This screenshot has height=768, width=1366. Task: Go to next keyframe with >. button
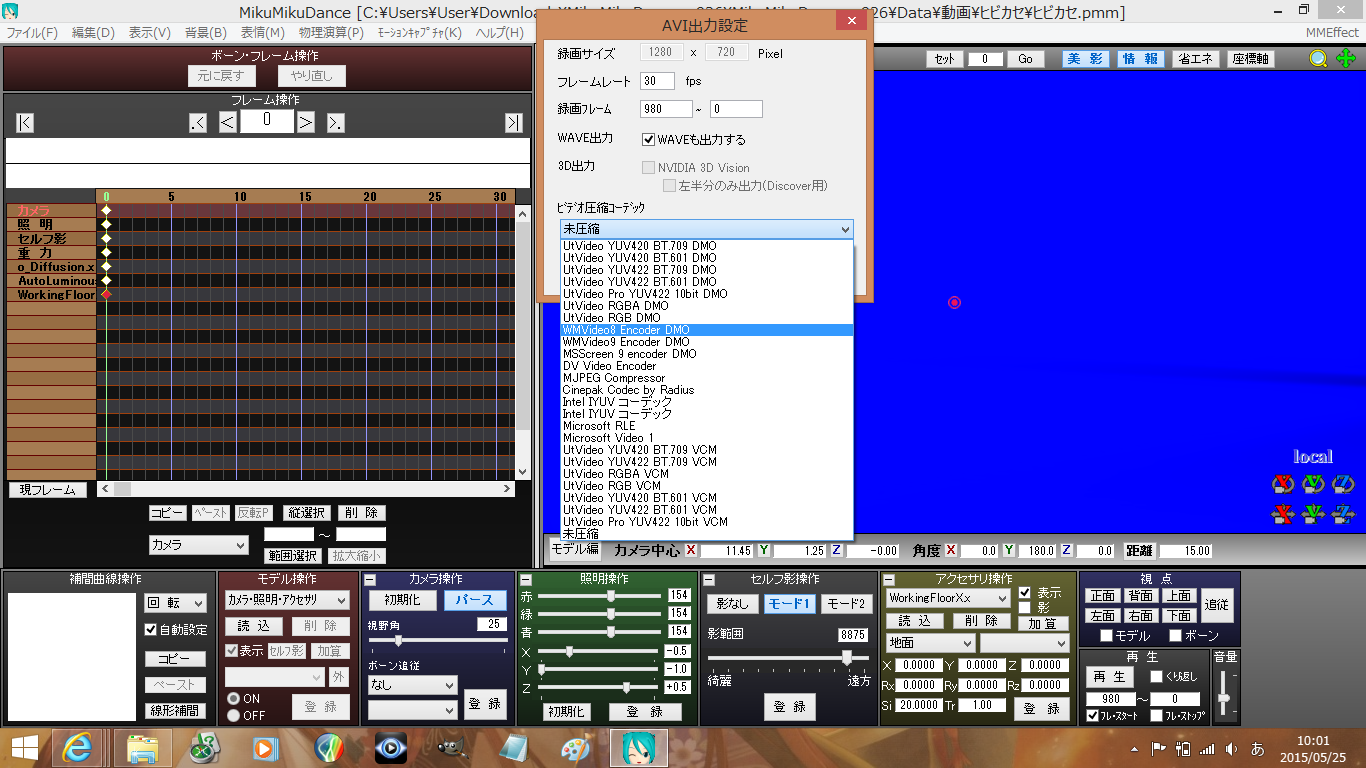(x=336, y=123)
